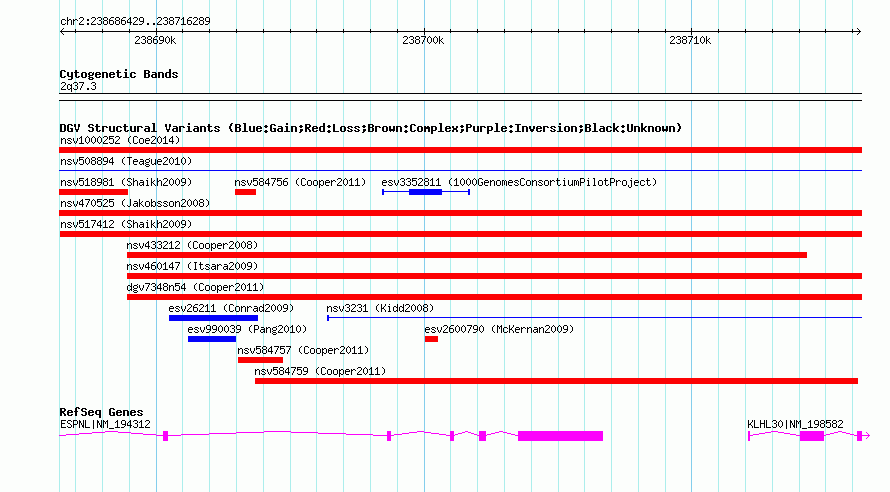Viewport: 890px width, 492px height.
Task: Click the wide magenta exon of KLHL30
Action: click(812, 436)
